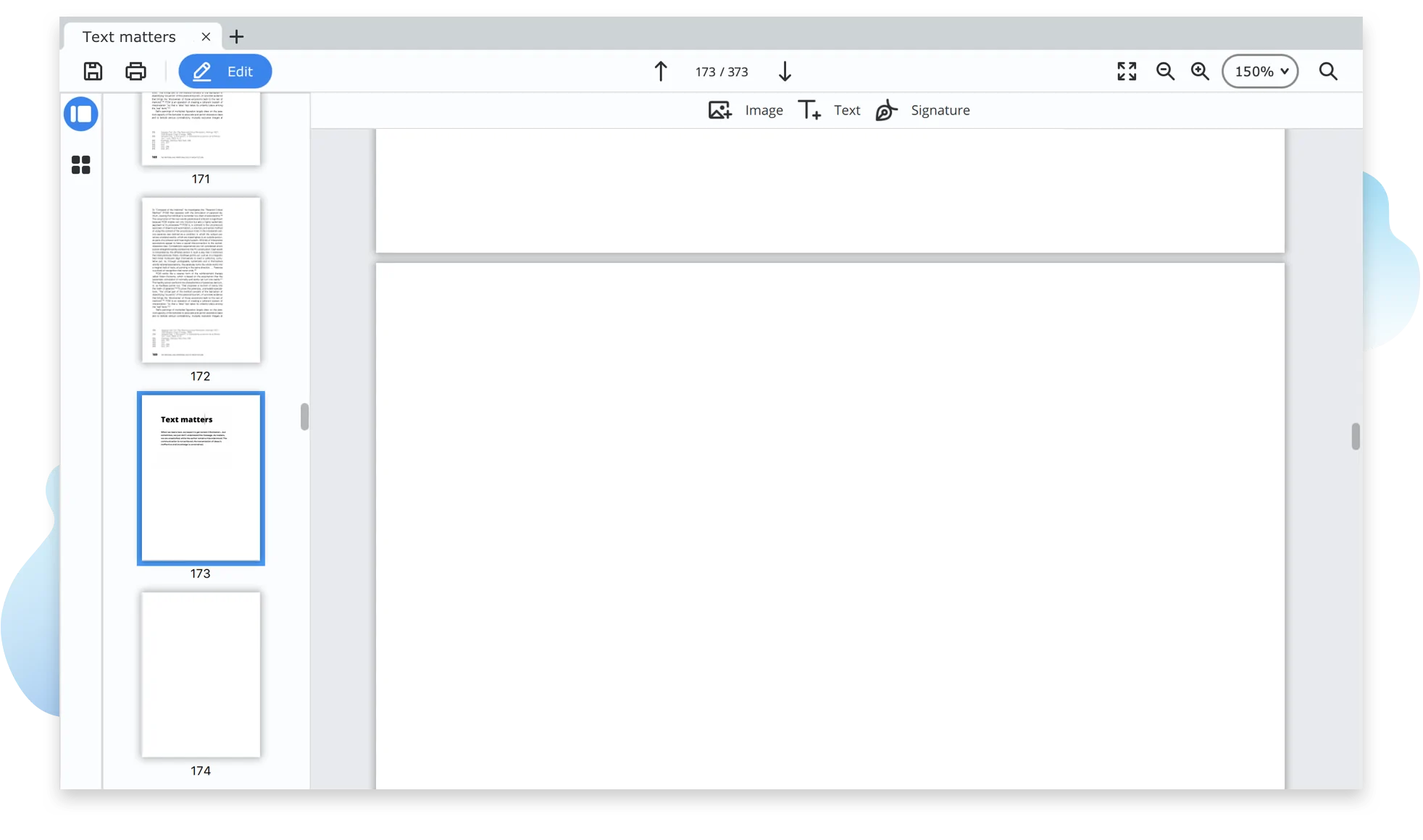Navigate to previous page using up arrow
1423x840 pixels.
pyautogui.click(x=660, y=71)
